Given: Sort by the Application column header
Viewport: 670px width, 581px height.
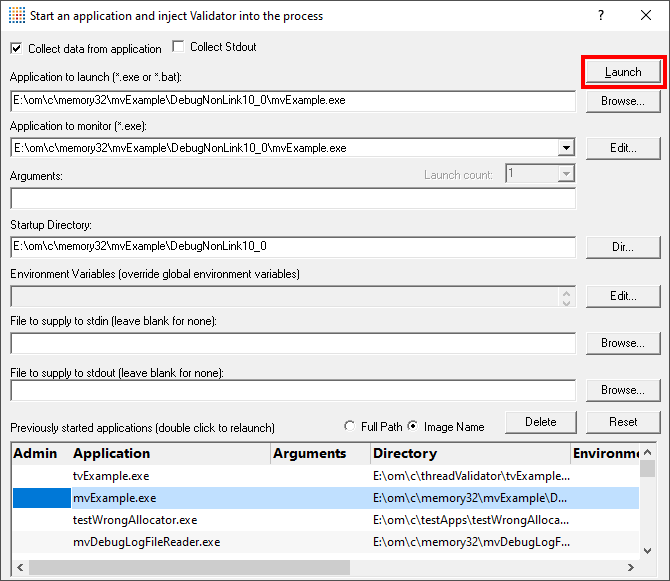Looking at the screenshot, I should pos(171,453).
